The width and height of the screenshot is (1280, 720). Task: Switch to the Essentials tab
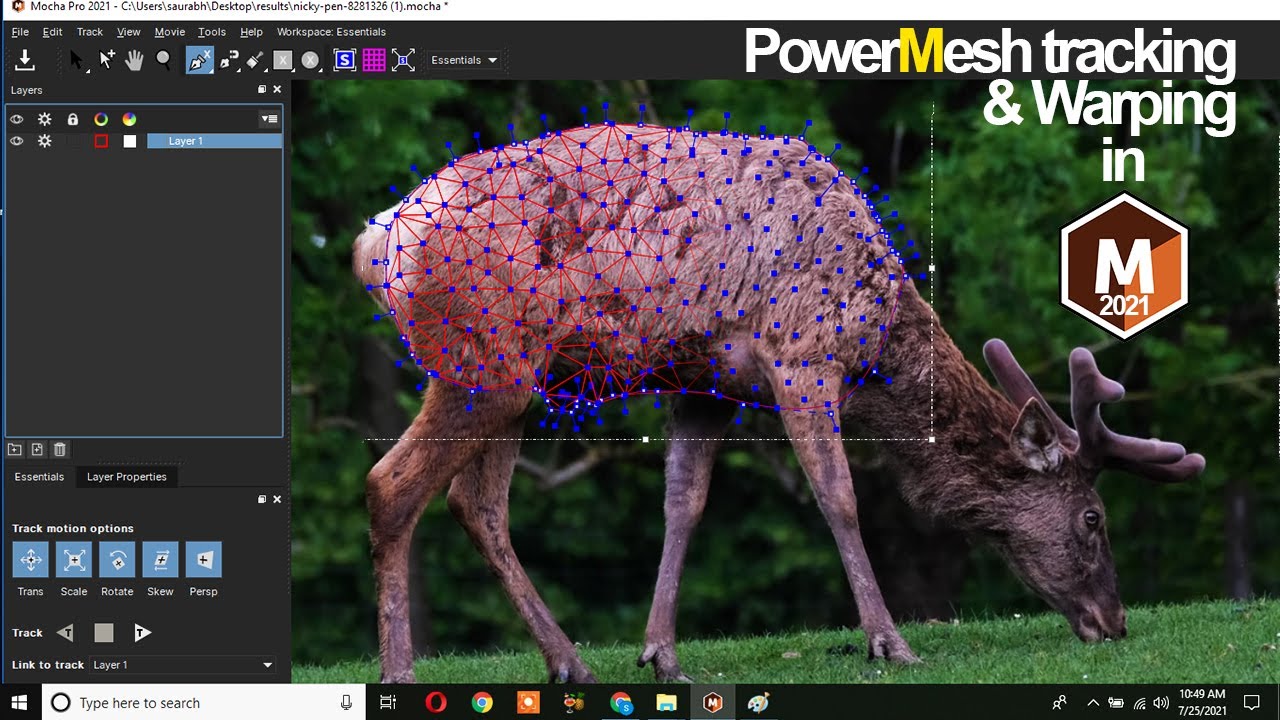coord(39,477)
